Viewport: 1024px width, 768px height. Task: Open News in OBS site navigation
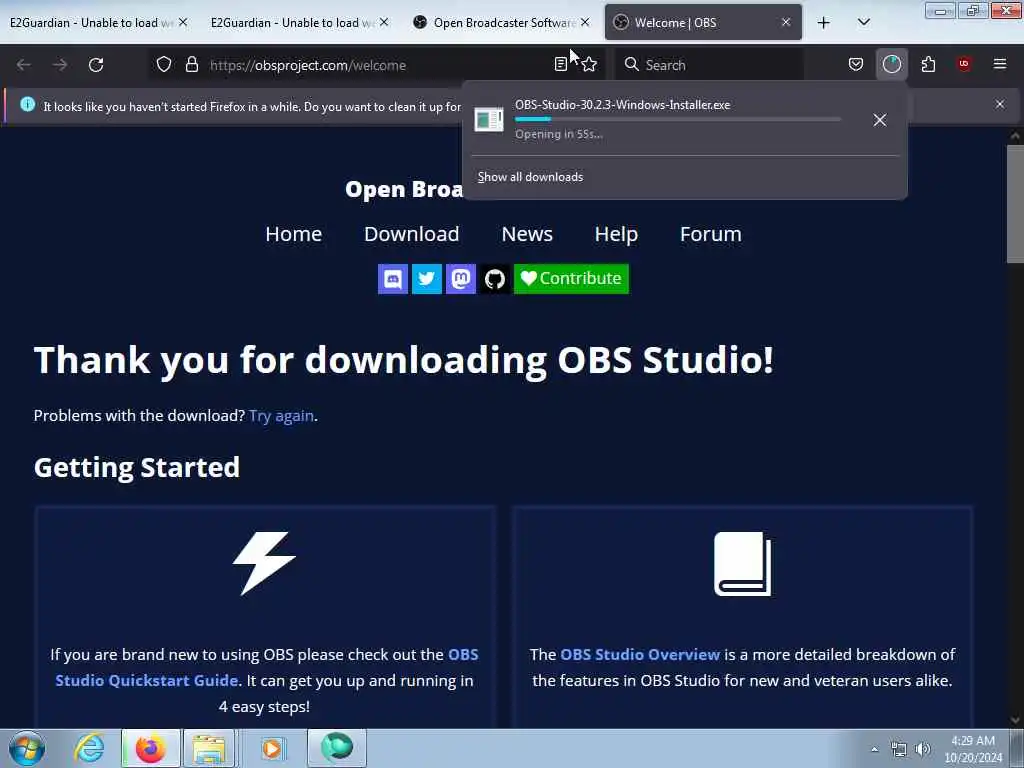click(x=527, y=234)
